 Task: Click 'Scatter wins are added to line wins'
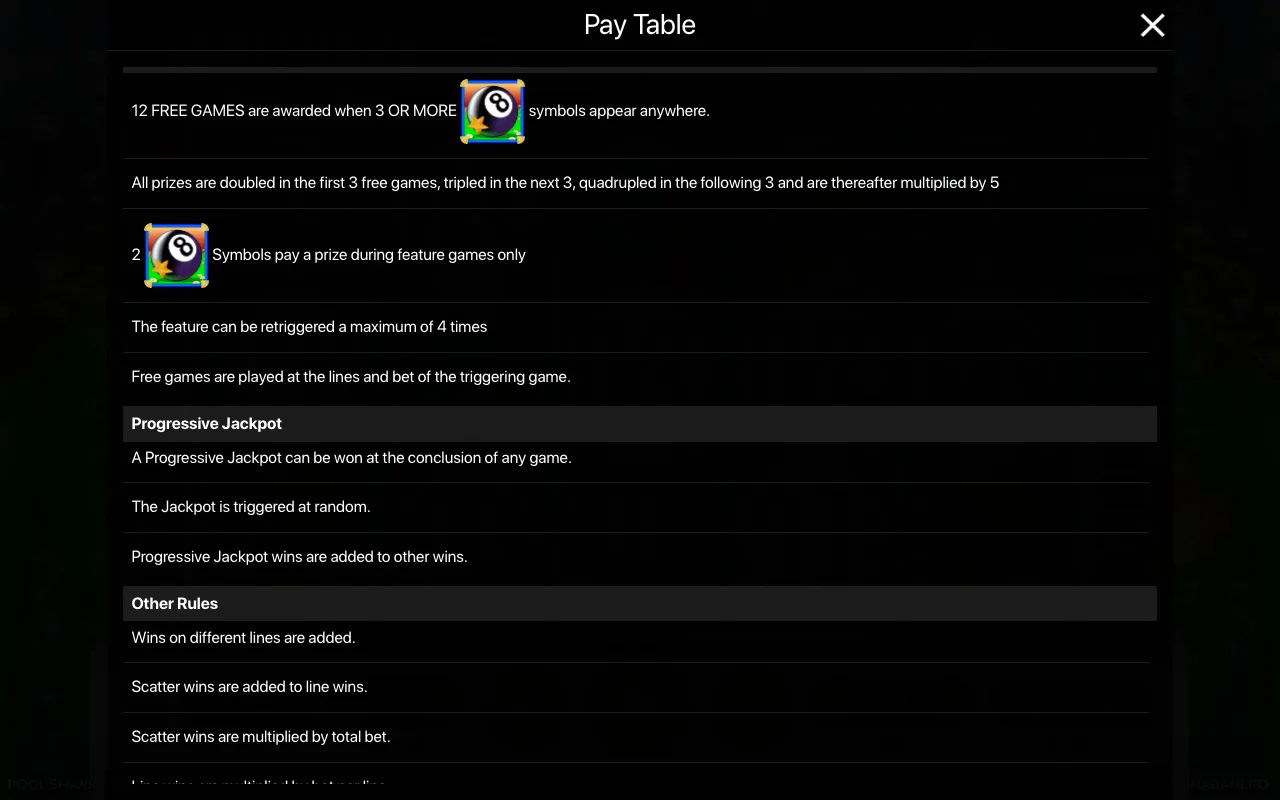click(x=249, y=687)
